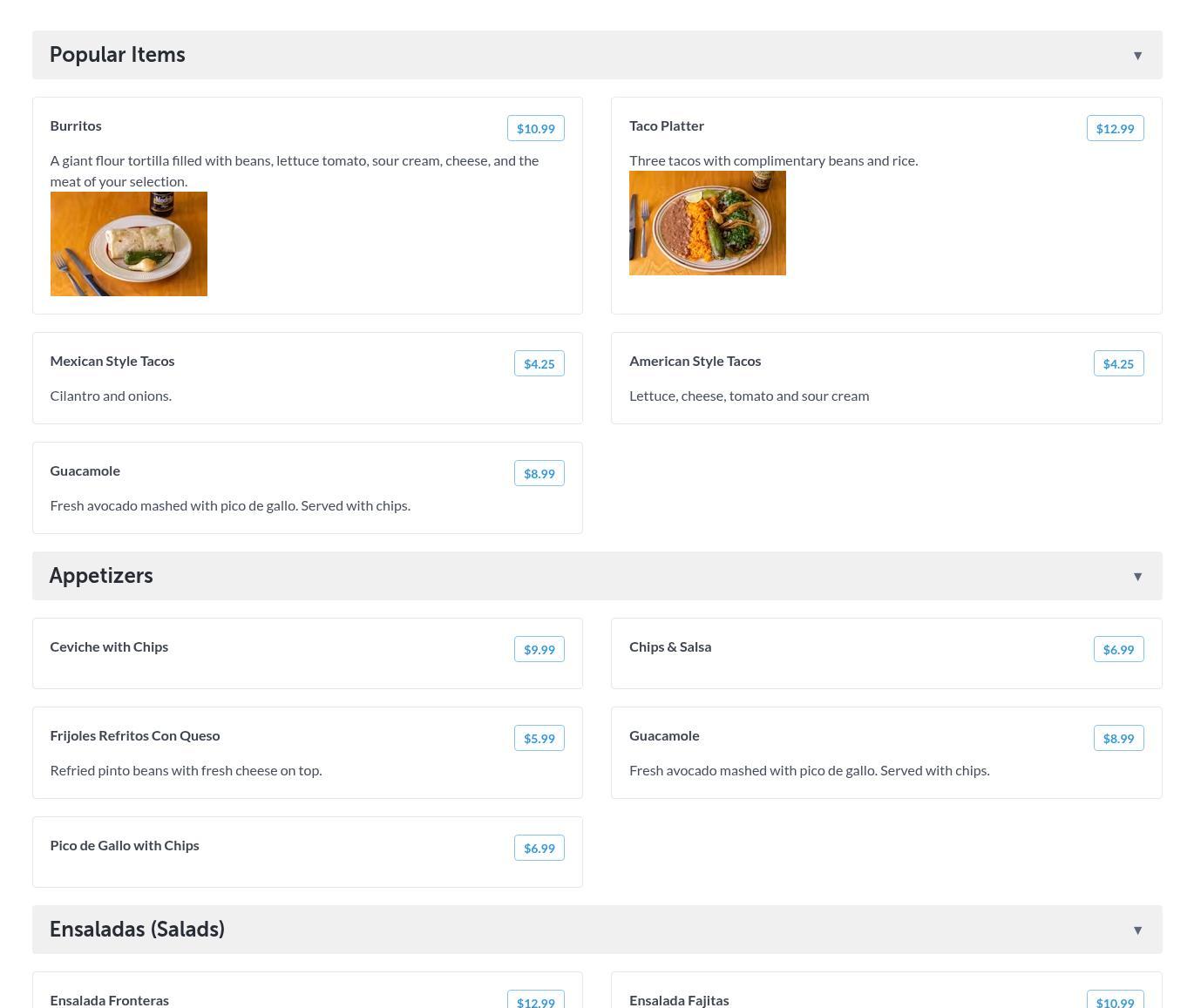Open the Mexican Style Tacos item title
This screenshot has height=1008, width=1194.
click(x=112, y=361)
